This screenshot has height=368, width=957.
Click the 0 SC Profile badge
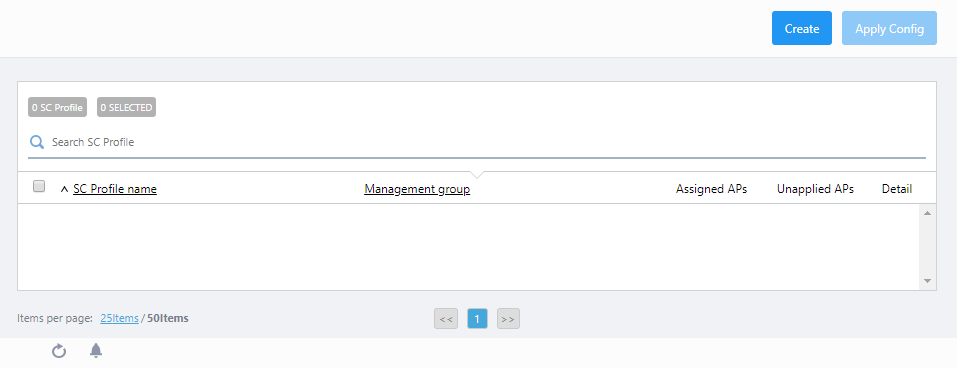click(x=57, y=107)
